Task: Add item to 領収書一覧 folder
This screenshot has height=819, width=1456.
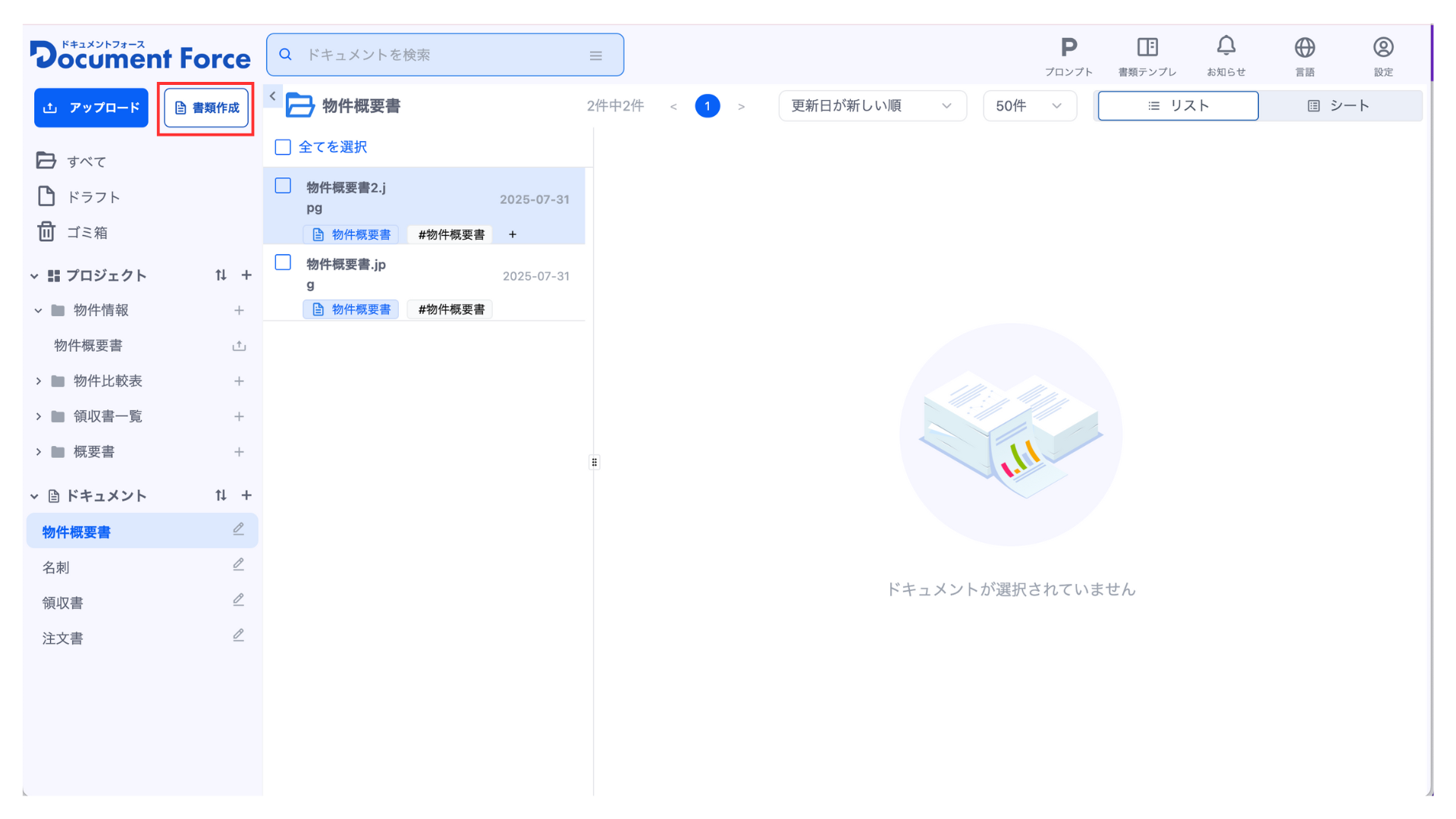Action: click(x=239, y=416)
